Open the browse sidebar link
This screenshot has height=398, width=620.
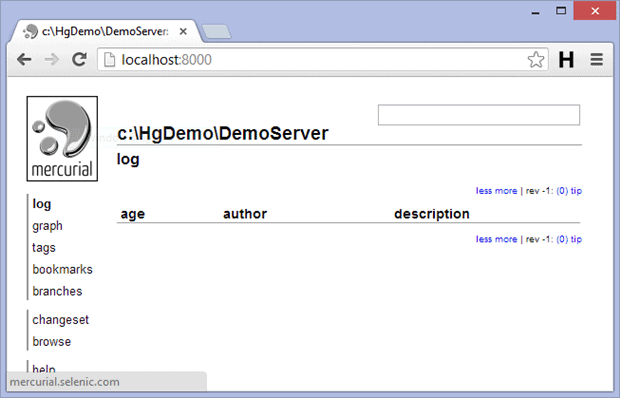(52, 341)
